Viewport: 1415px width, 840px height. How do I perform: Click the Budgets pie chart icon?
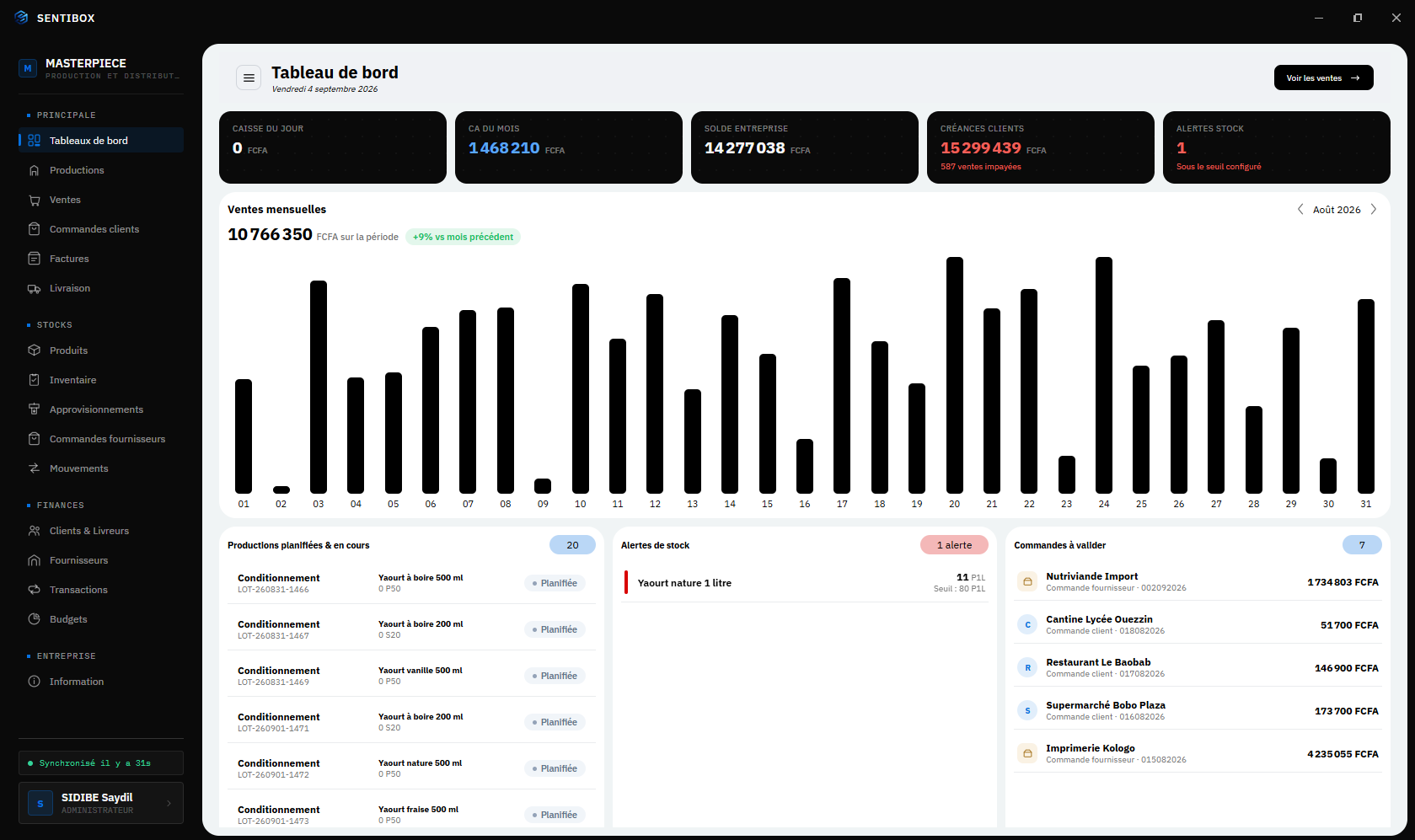[x=35, y=619]
